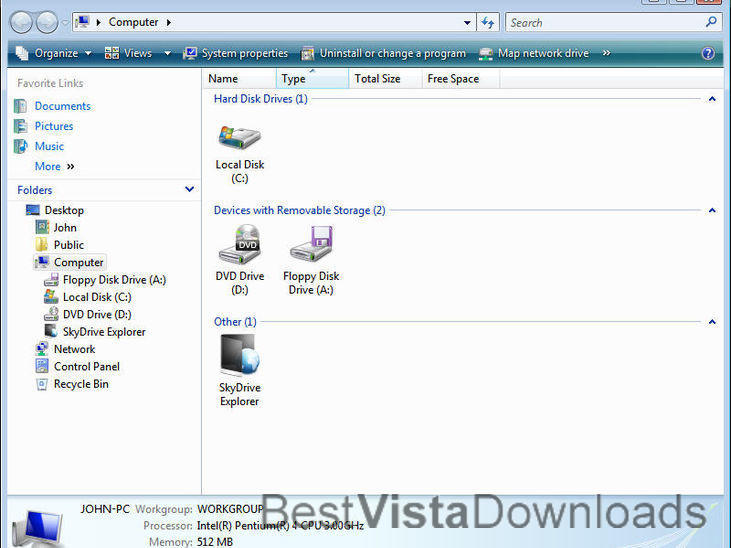Screen dimensions: 731x548
Task: Open the Views dropdown arrow
Action: pyautogui.click(x=167, y=53)
